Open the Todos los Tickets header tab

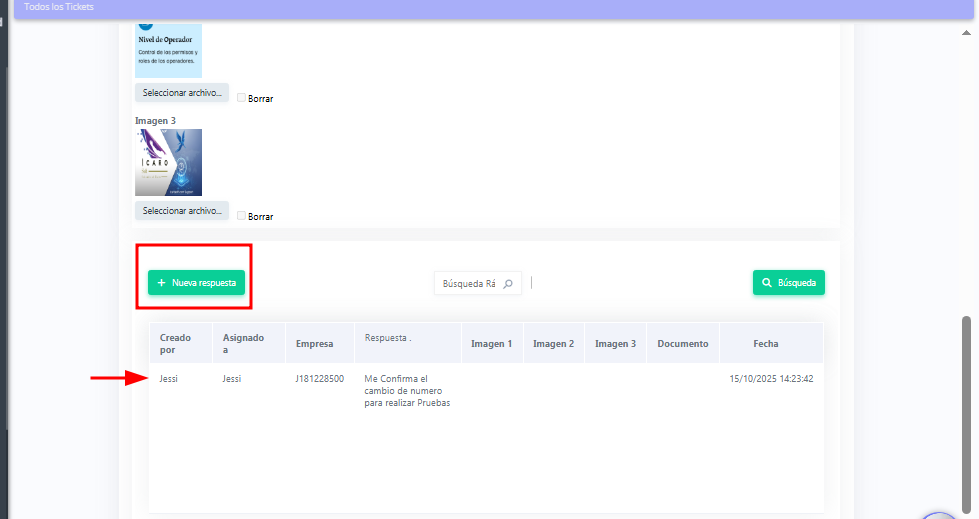(x=59, y=7)
